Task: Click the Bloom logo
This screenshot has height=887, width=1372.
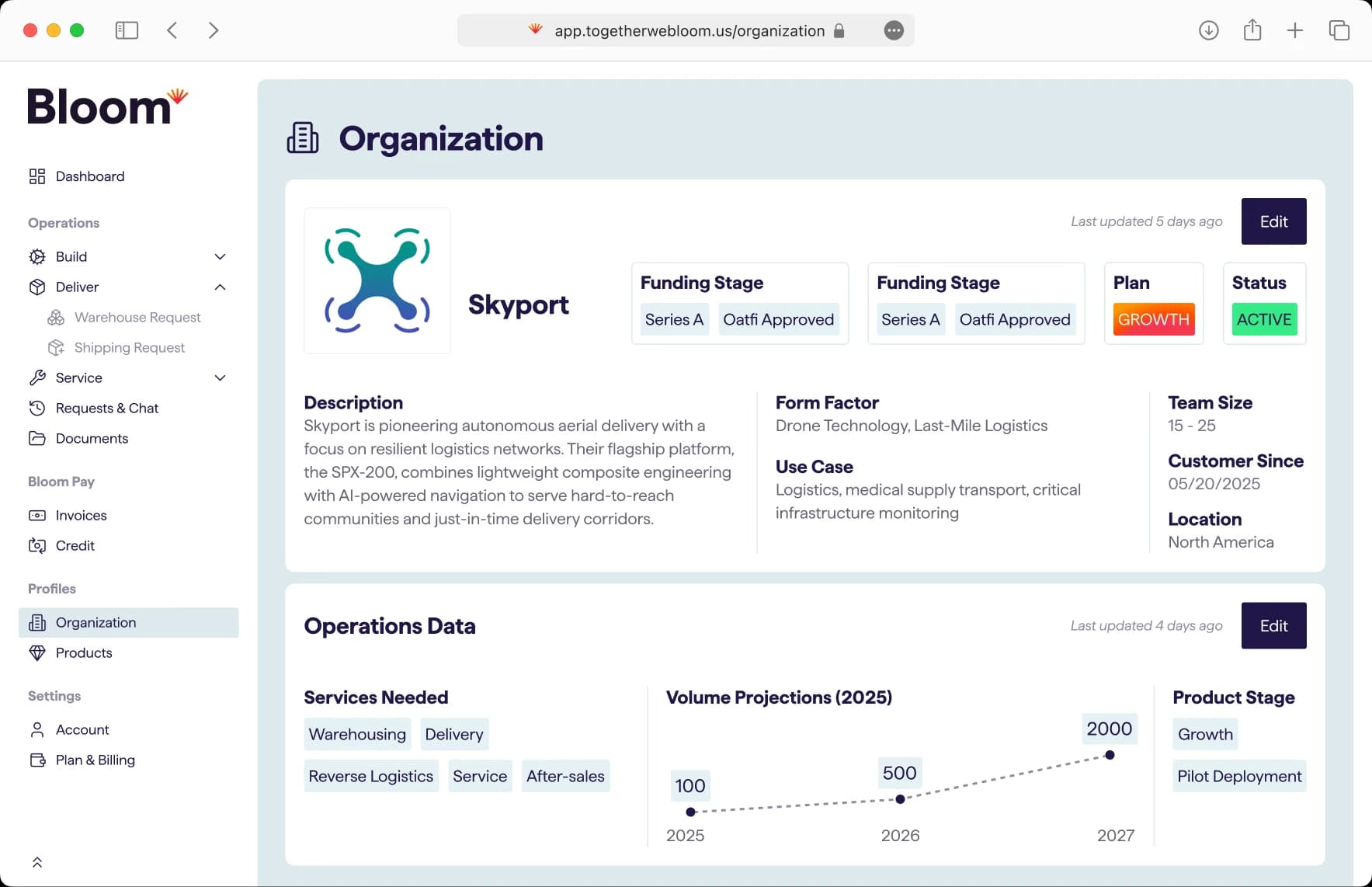Action: [x=107, y=106]
